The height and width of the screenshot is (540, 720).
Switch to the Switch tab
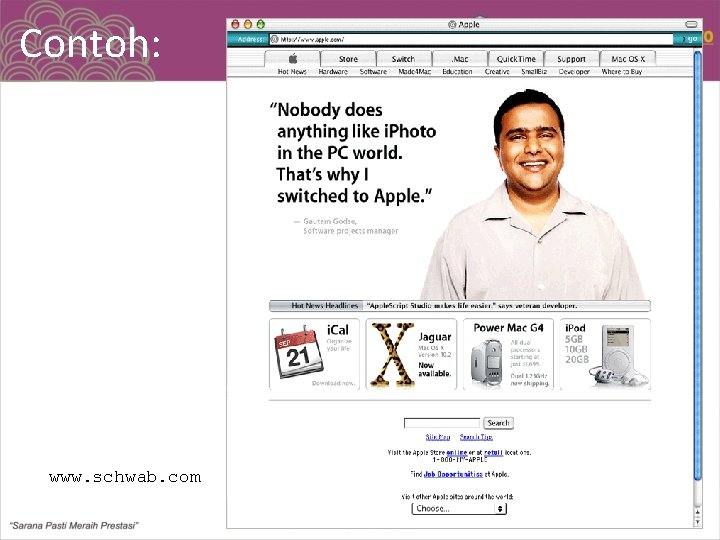pyautogui.click(x=403, y=59)
